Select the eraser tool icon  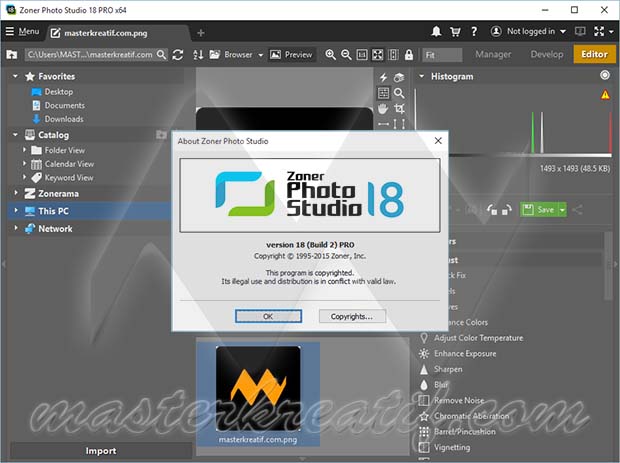(399, 77)
